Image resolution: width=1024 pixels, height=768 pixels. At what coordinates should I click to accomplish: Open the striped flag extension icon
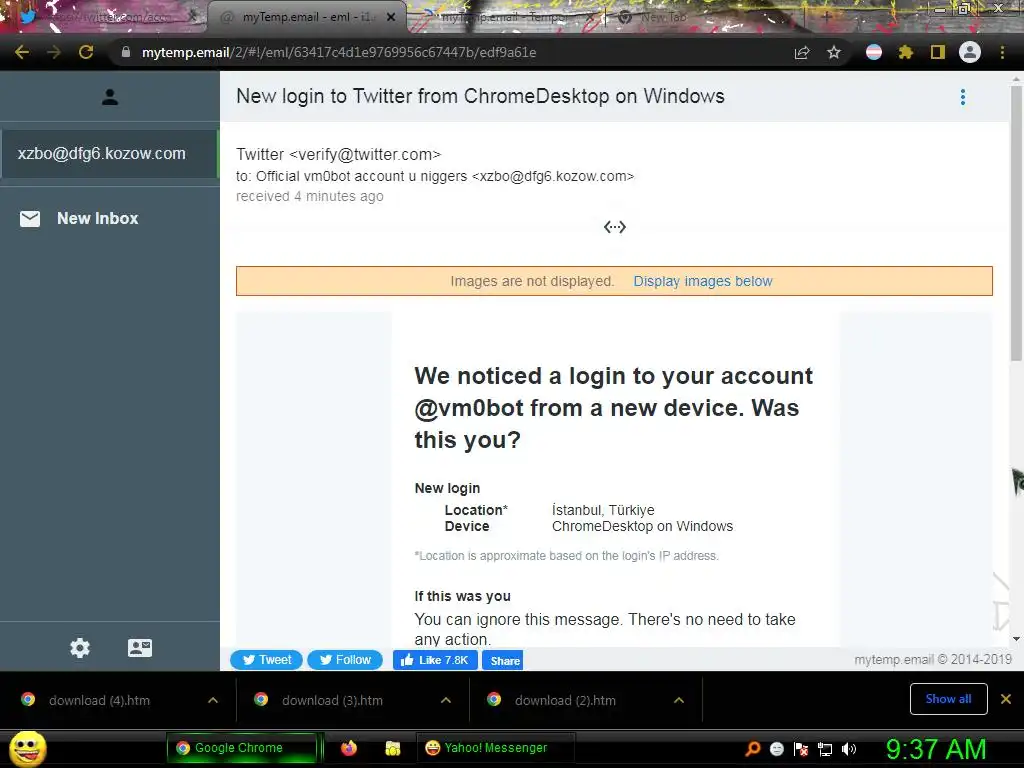[873, 52]
